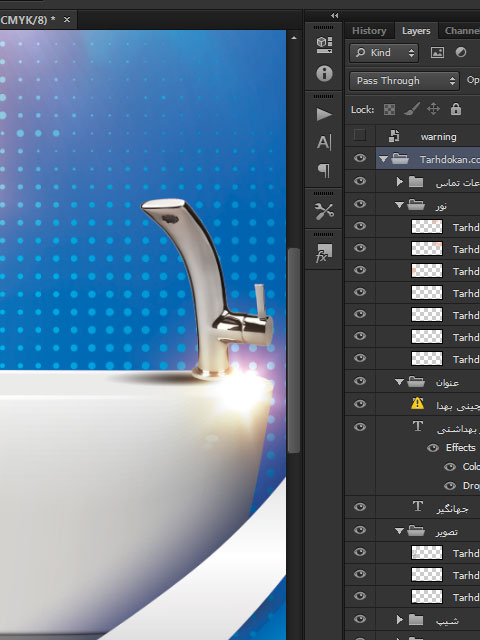Viewport: 480px width, 640px height.
Task: Expand the شیب group arrow
Action: [x=400, y=620]
